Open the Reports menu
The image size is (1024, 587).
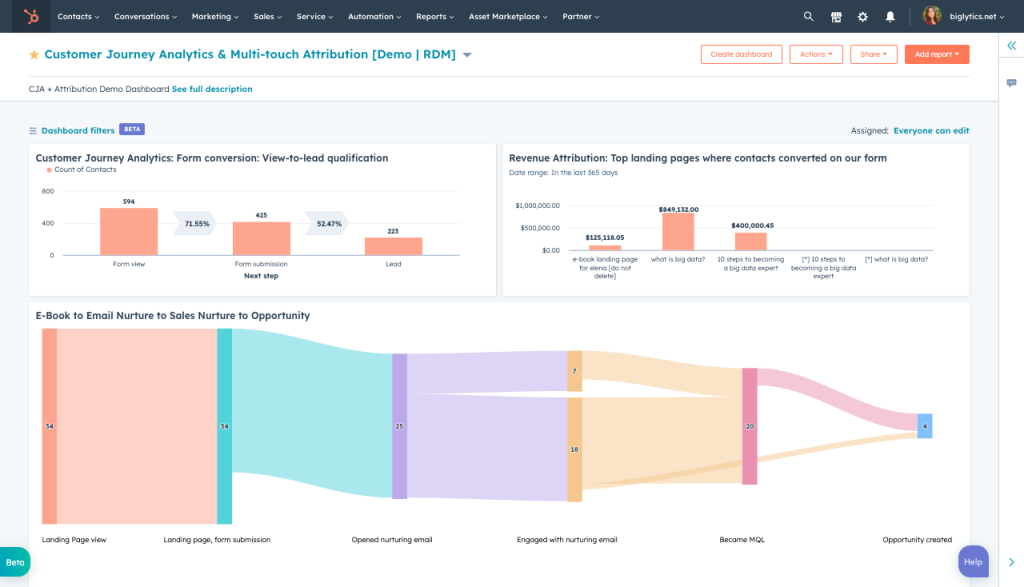tap(434, 16)
